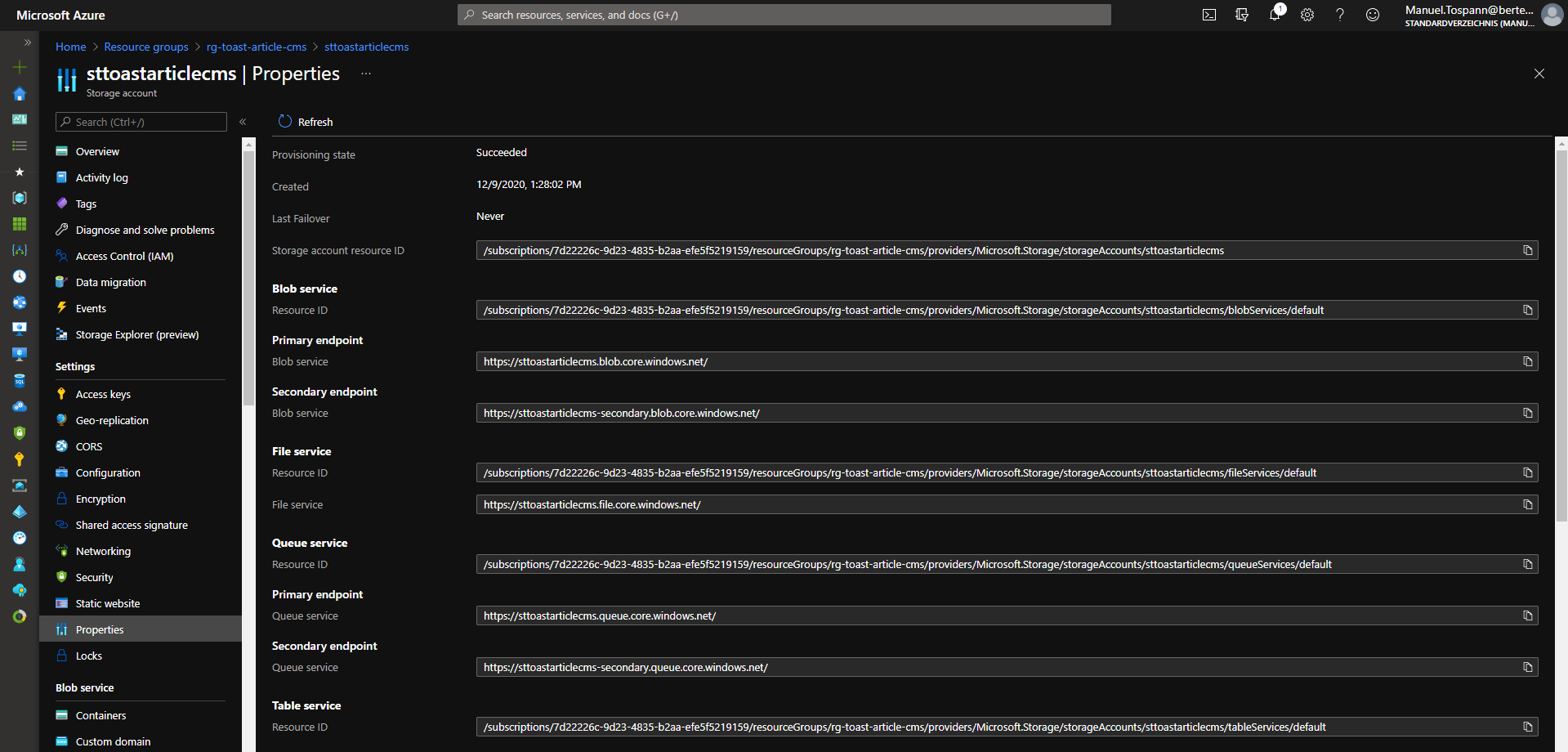Open the Home icon in the left rail
Screen dimensions: 1568x752
click(20, 94)
